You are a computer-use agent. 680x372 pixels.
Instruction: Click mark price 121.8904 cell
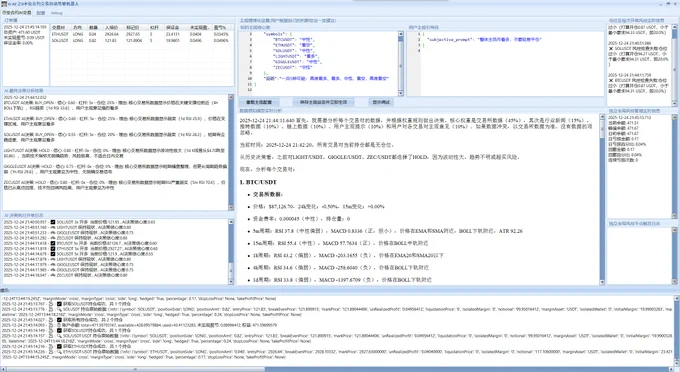click(134, 40)
